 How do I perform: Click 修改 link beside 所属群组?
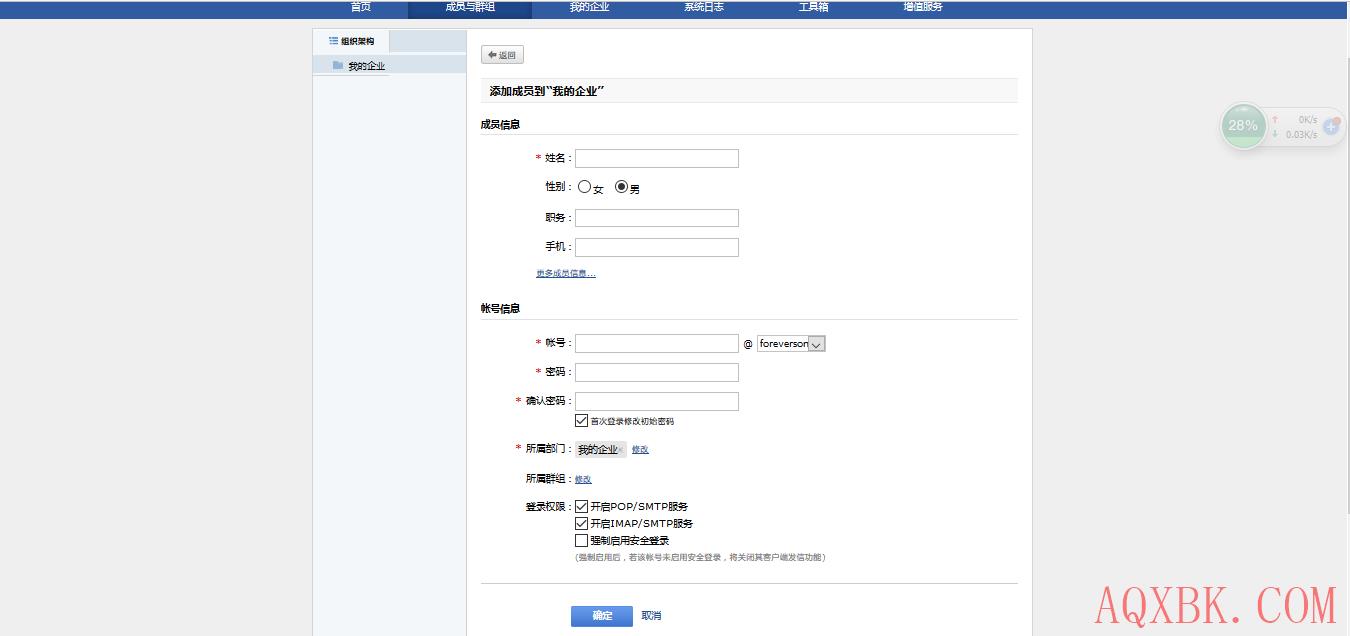click(x=583, y=480)
